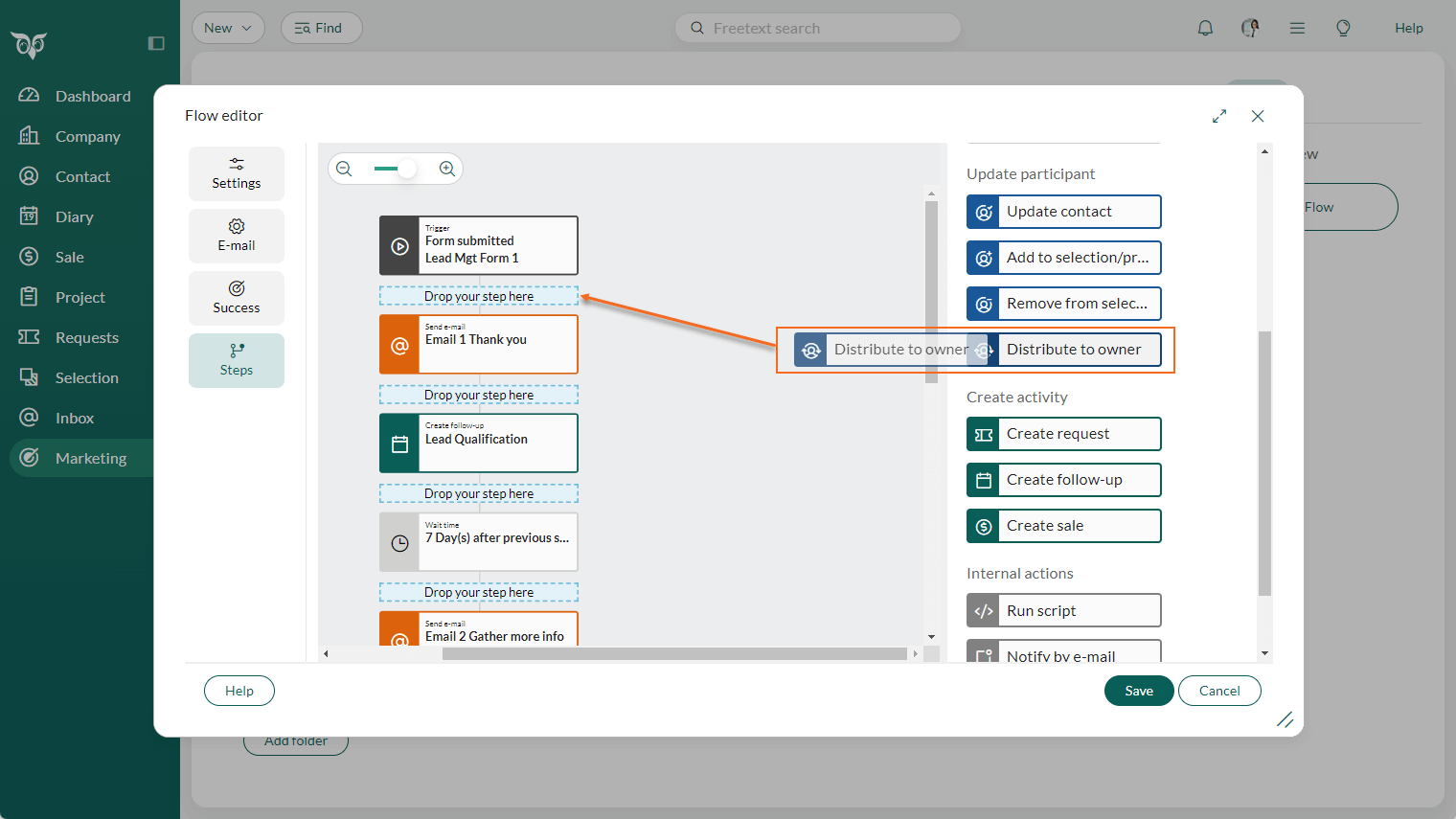
Task: Open the Marketing section in the sidebar
Action: click(x=90, y=457)
